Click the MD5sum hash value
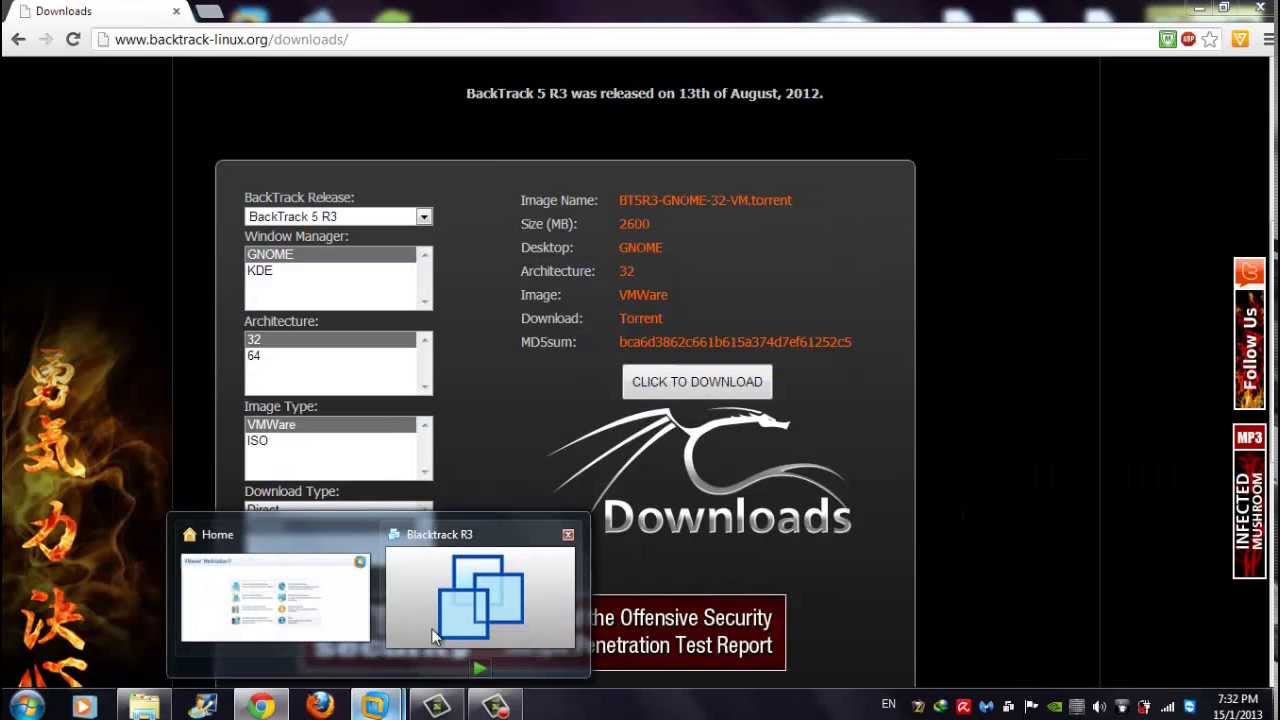 pos(735,342)
